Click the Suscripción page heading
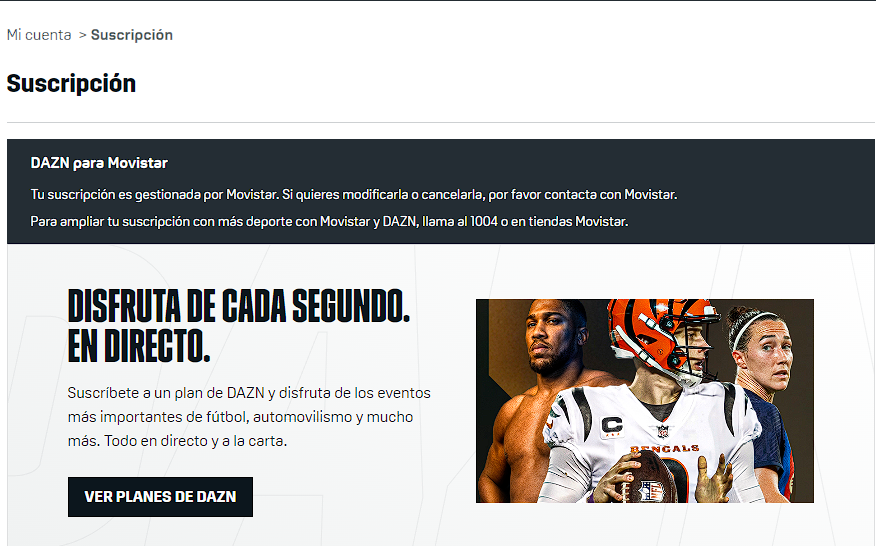The image size is (876, 546). [x=71, y=83]
